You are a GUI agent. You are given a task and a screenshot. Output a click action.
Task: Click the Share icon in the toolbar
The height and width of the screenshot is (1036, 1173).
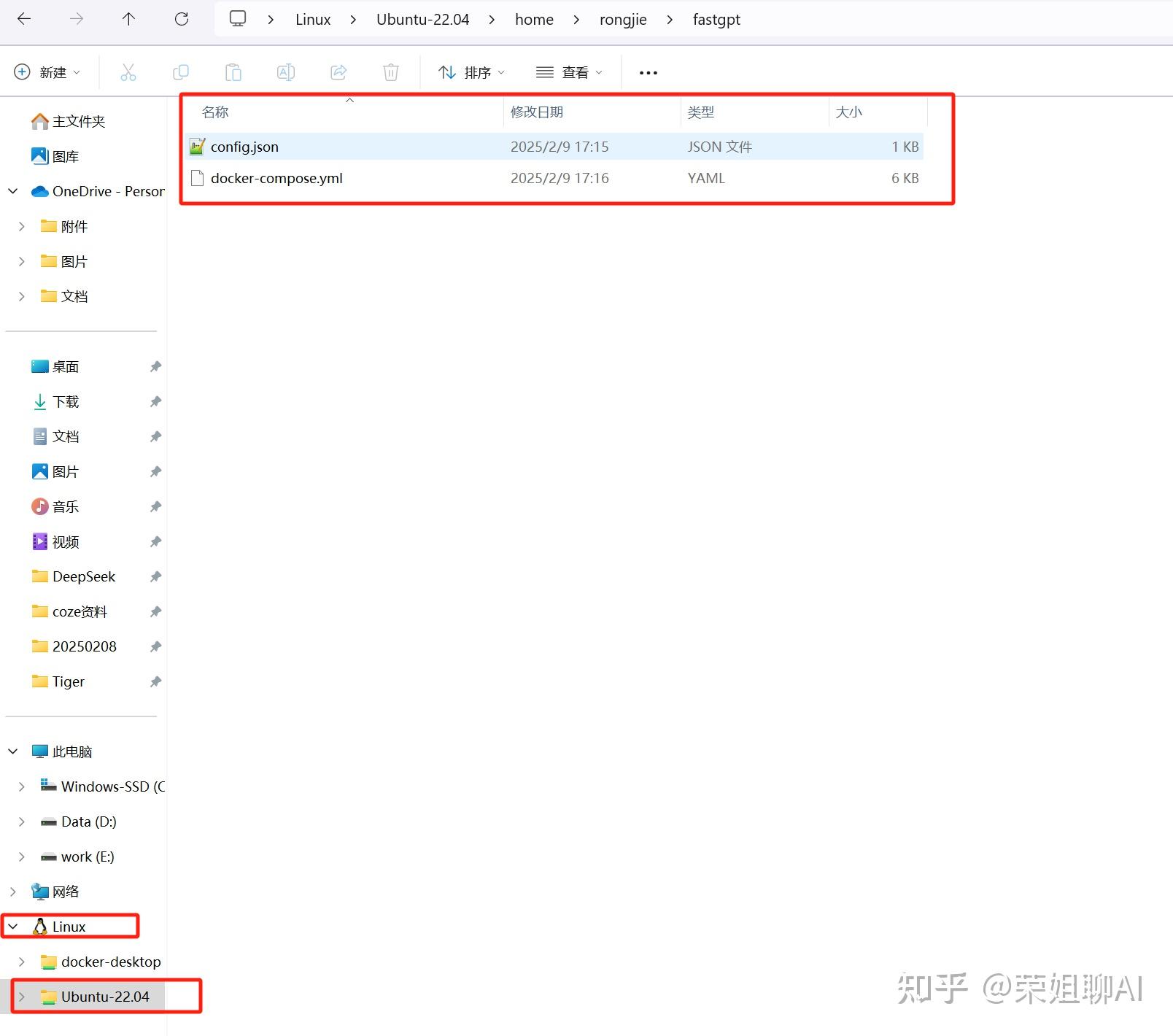(338, 72)
